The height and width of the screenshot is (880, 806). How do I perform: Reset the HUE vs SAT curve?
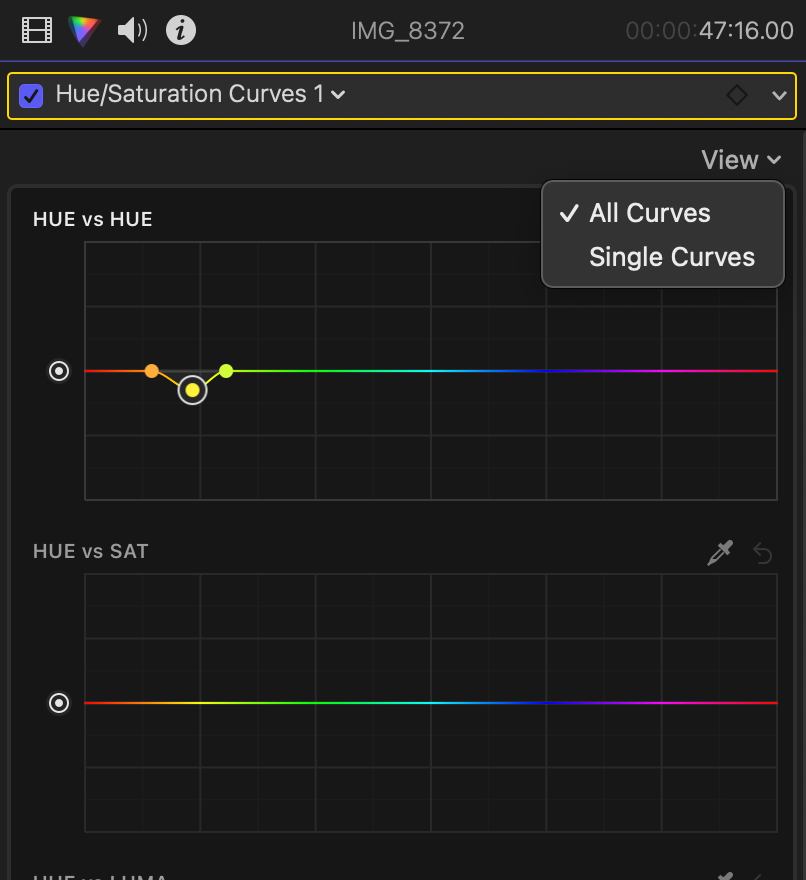coord(763,553)
